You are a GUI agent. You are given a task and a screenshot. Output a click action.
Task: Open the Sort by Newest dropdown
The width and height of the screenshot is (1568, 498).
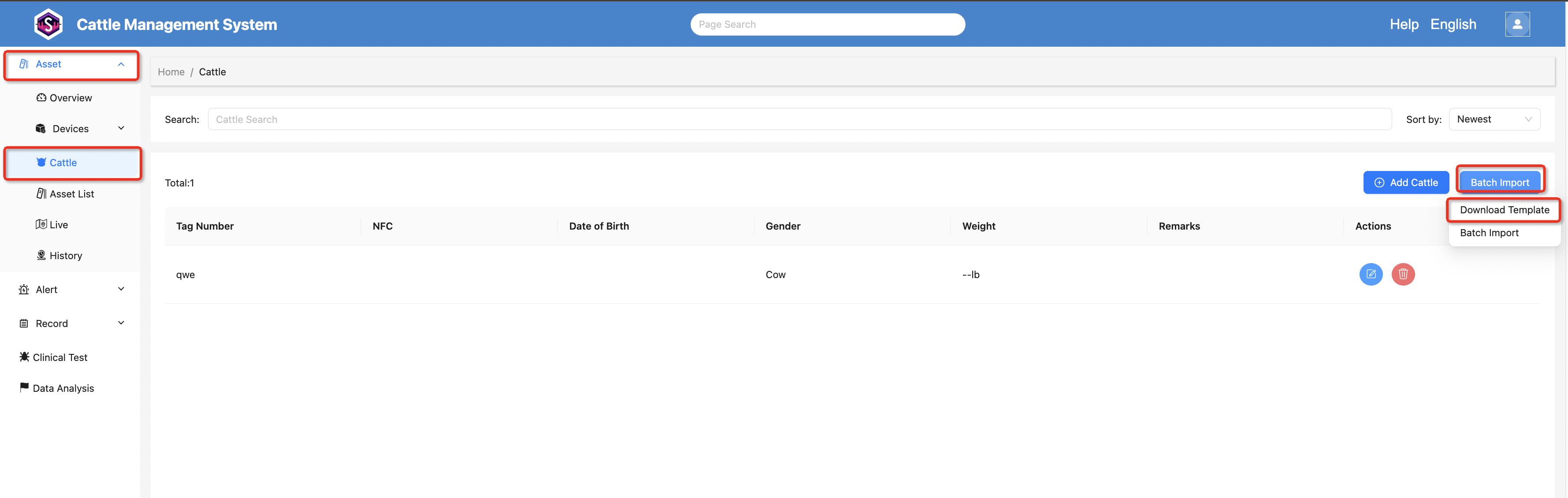click(1494, 119)
